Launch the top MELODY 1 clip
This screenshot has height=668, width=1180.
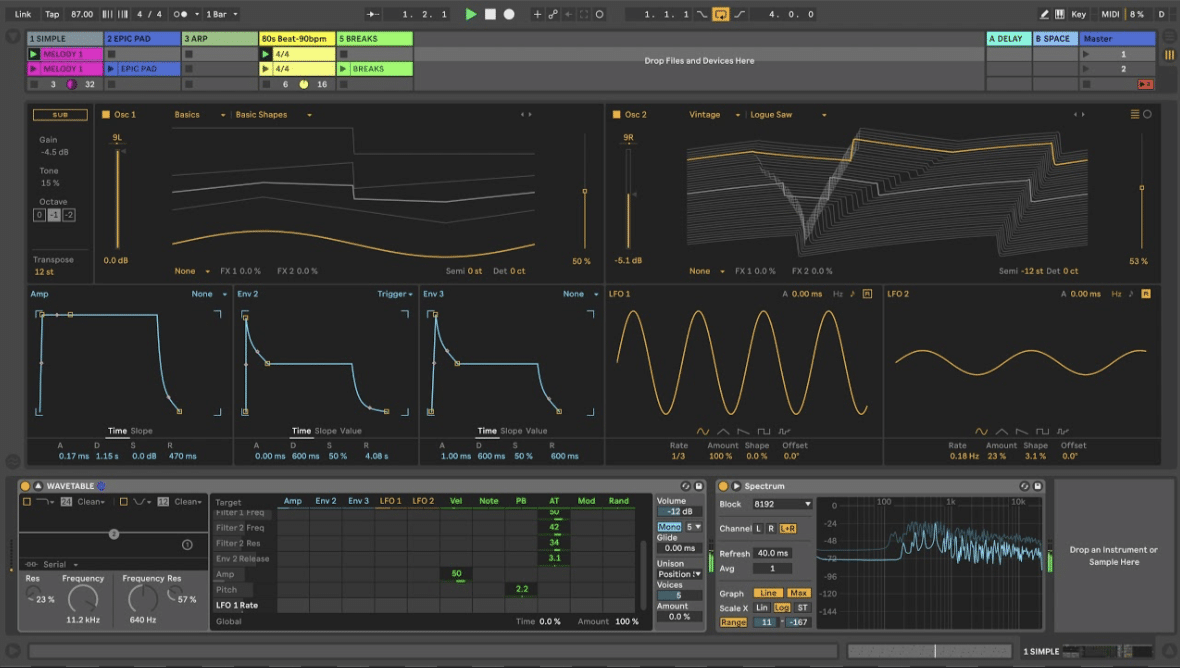(x=33, y=54)
